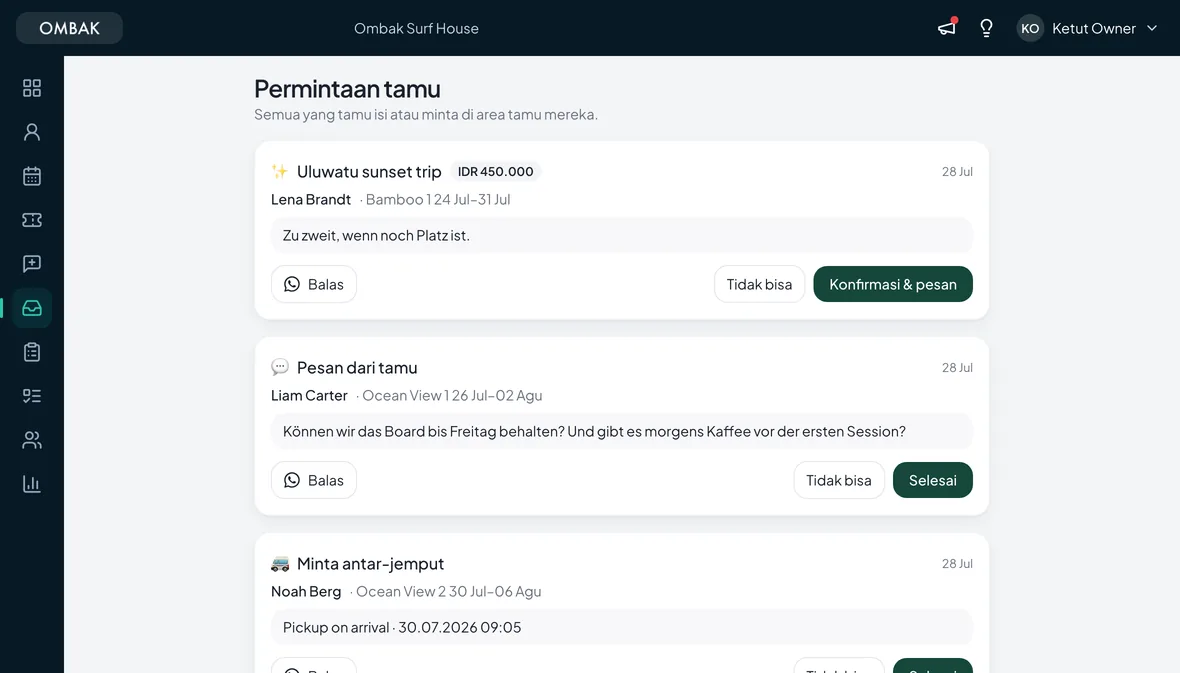This screenshot has height=673, width=1180.
Task: Click guest name Lena Brandt
Action: [311, 199]
